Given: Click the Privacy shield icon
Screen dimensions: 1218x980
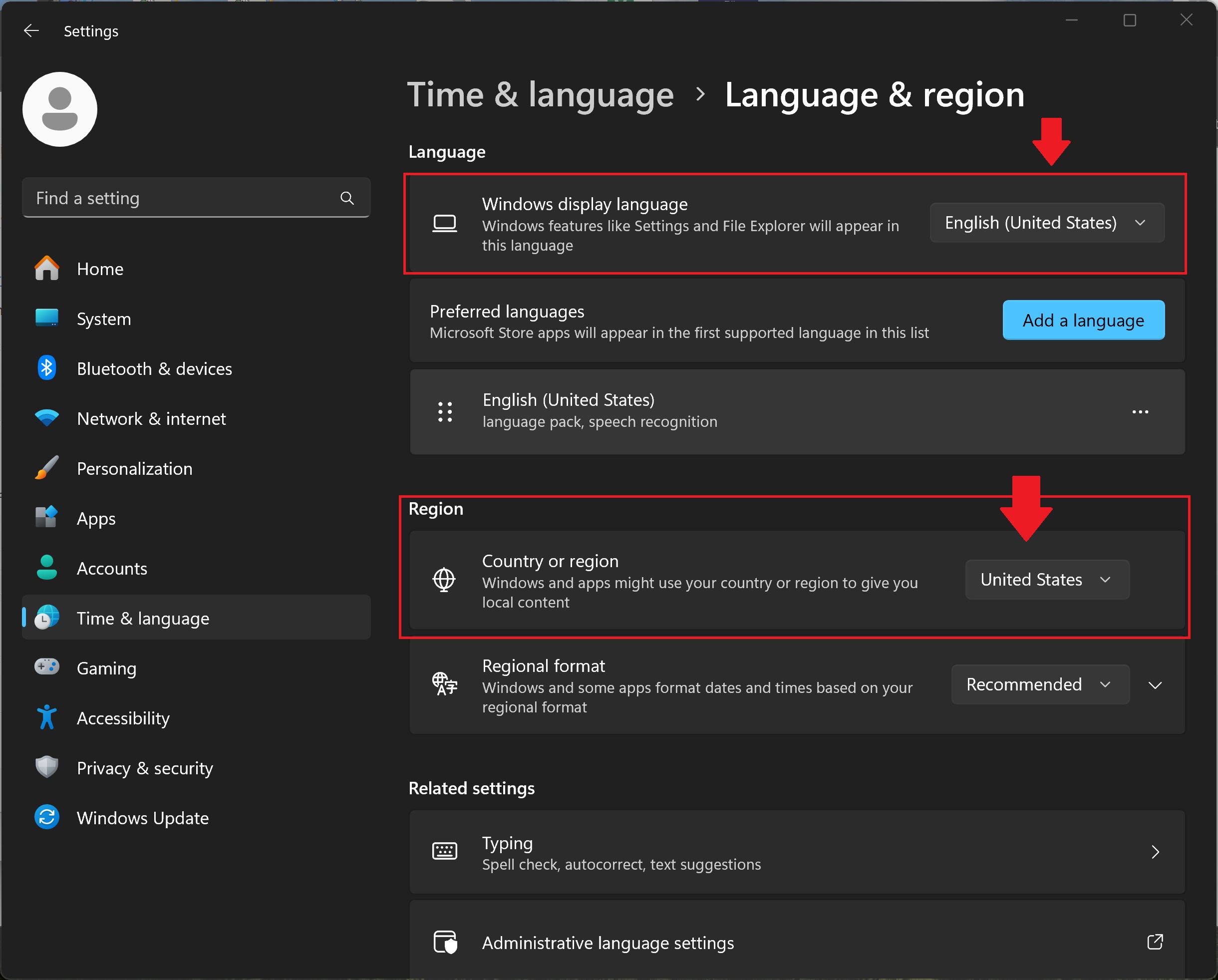Looking at the screenshot, I should 47,767.
